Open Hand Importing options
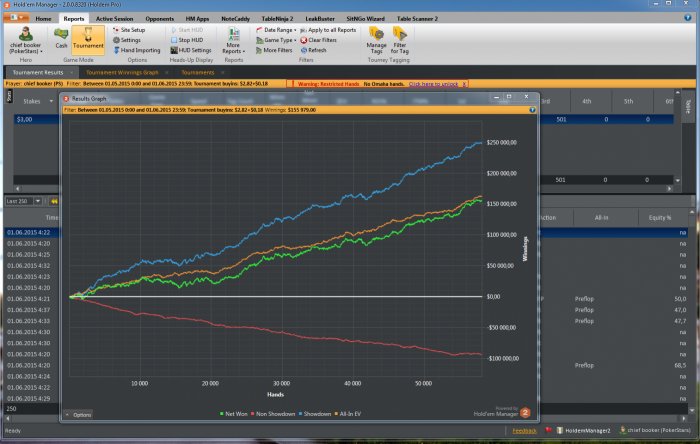This screenshot has height=444, width=700. point(139,50)
